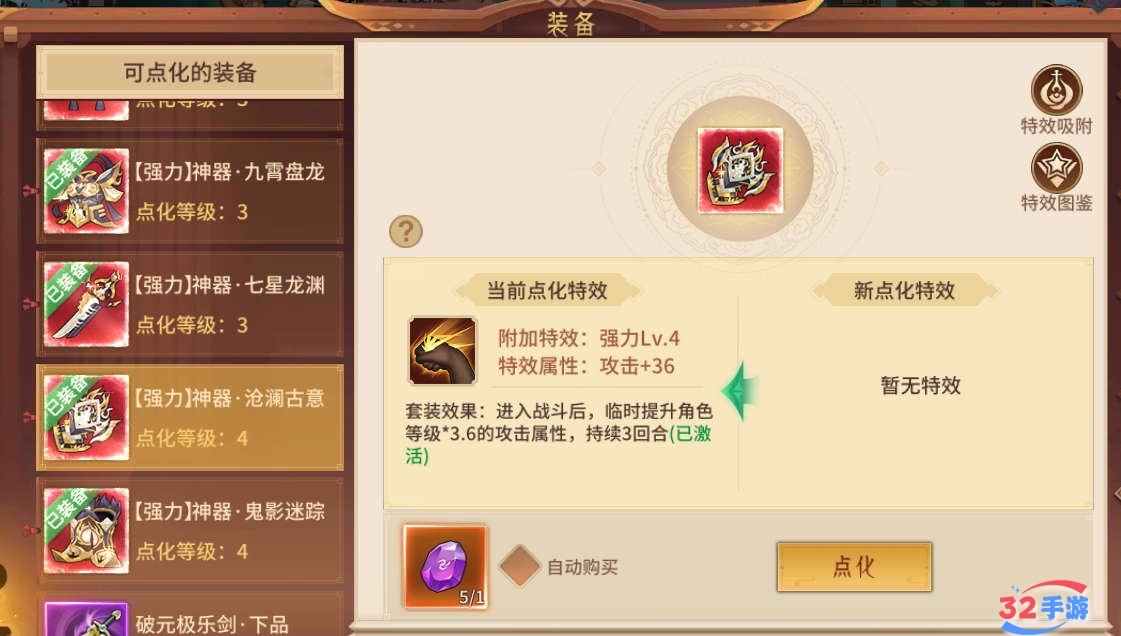Click the 当前点化特效 header
Screen dimensions: 1121x636
coord(547,290)
